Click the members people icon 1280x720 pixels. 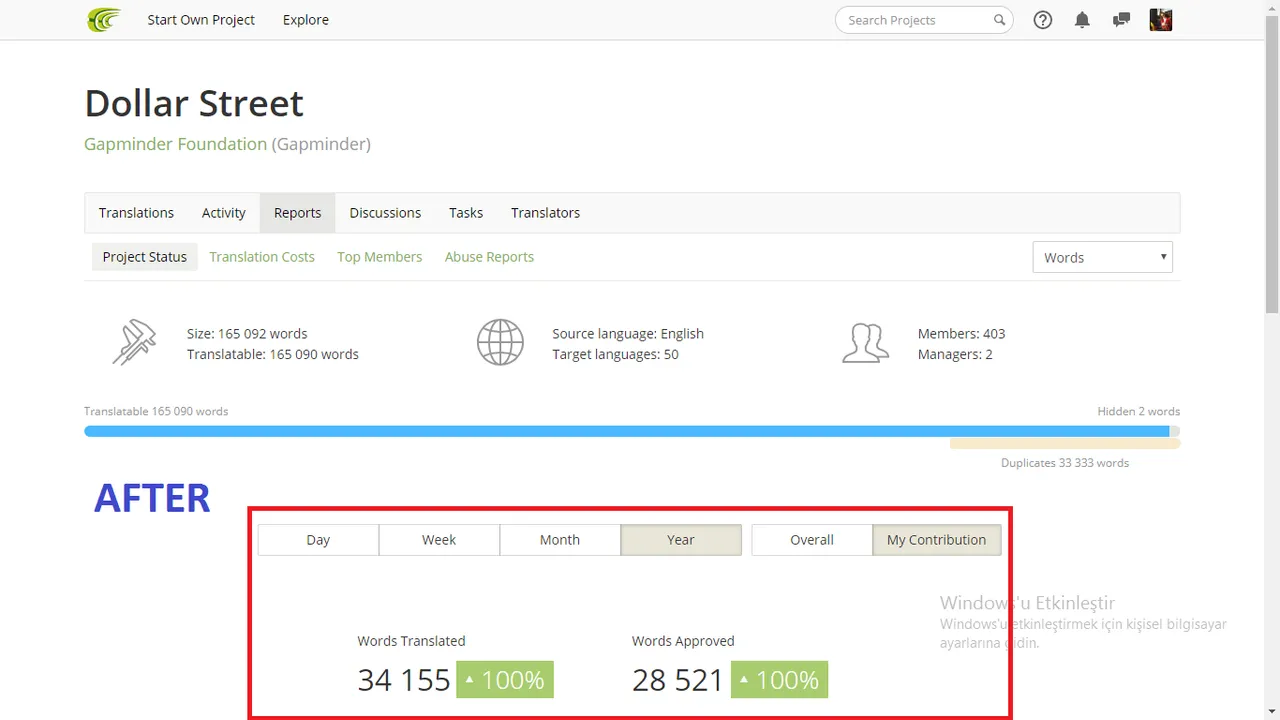tap(865, 343)
